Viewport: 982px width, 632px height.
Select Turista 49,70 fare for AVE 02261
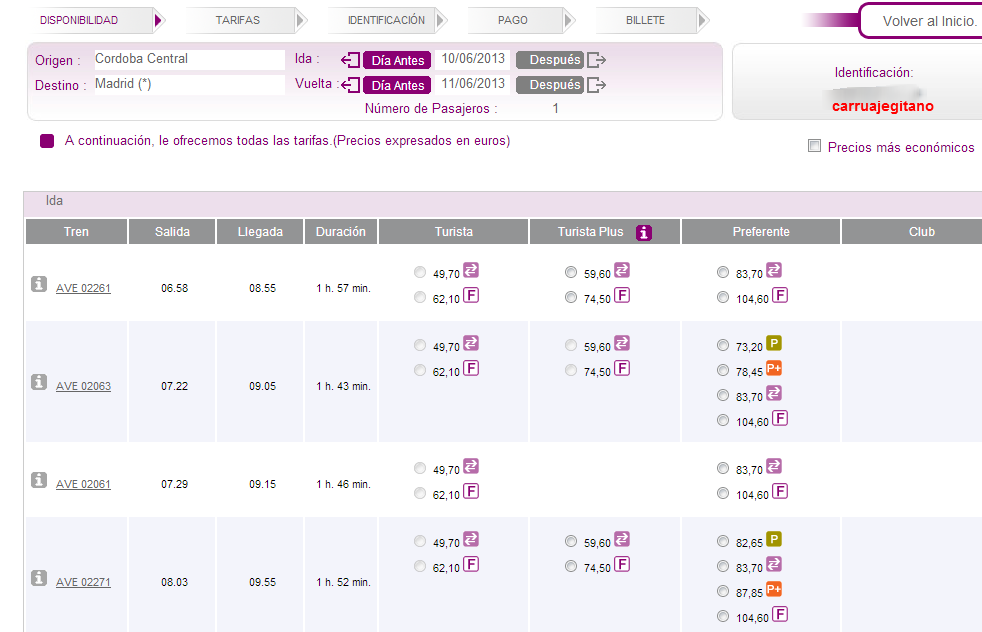click(420, 272)
